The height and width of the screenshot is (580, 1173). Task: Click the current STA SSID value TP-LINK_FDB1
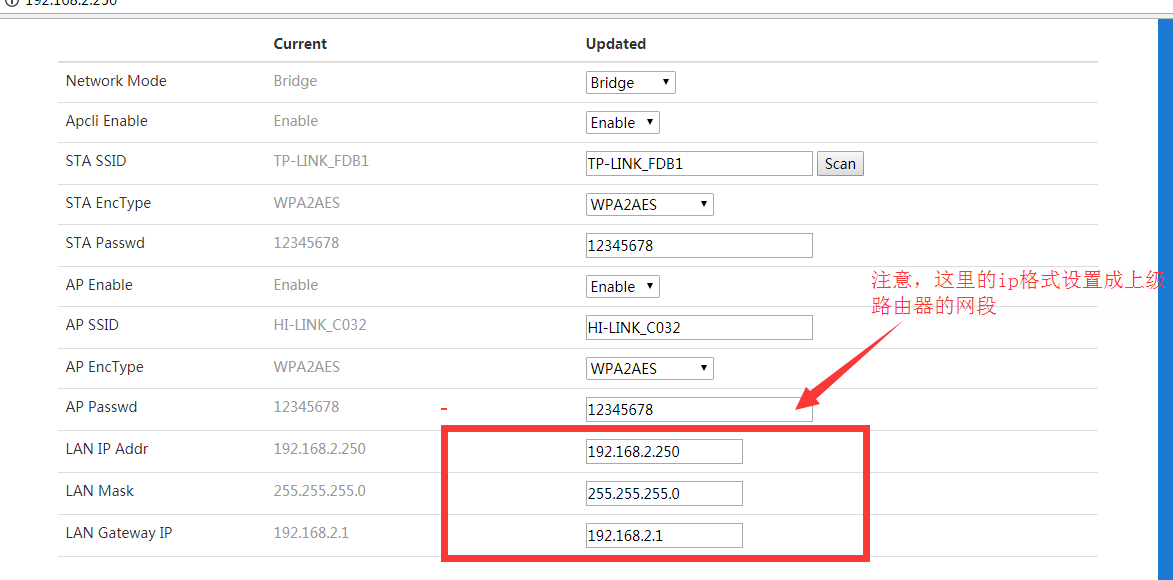[321, 161]
